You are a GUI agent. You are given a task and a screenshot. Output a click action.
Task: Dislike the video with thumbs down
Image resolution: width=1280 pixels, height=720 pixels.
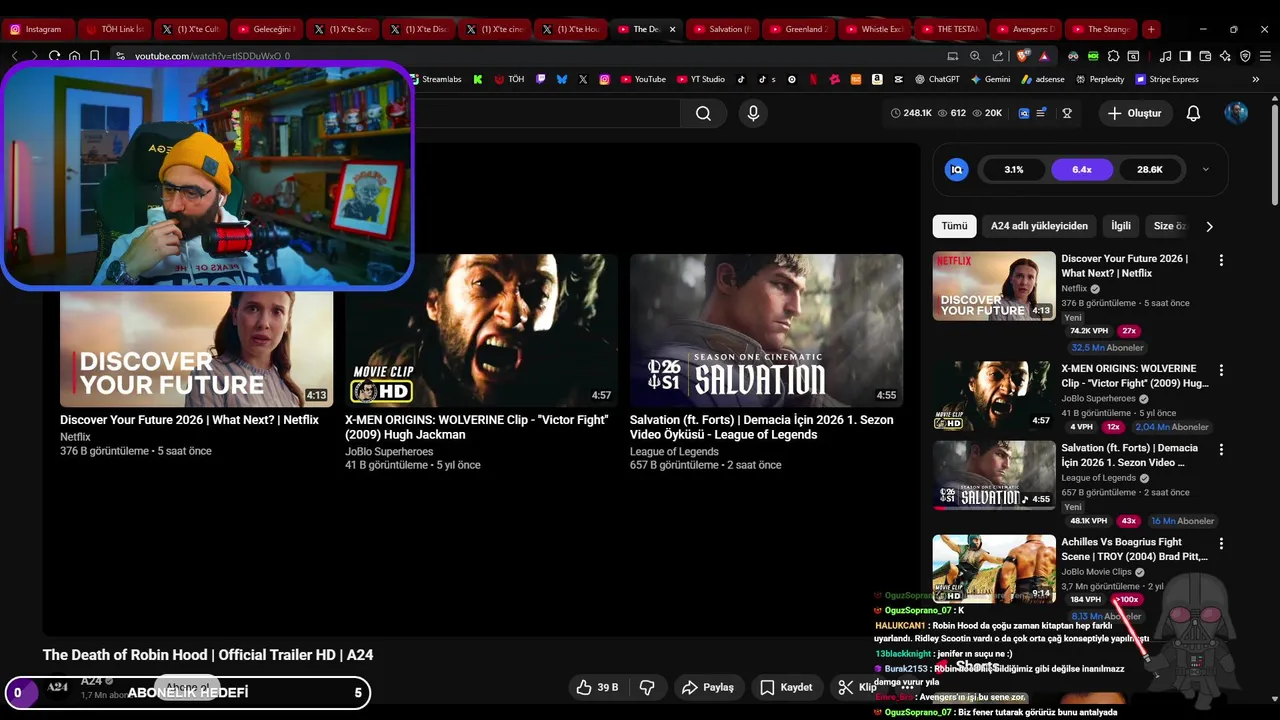(647, 687)
